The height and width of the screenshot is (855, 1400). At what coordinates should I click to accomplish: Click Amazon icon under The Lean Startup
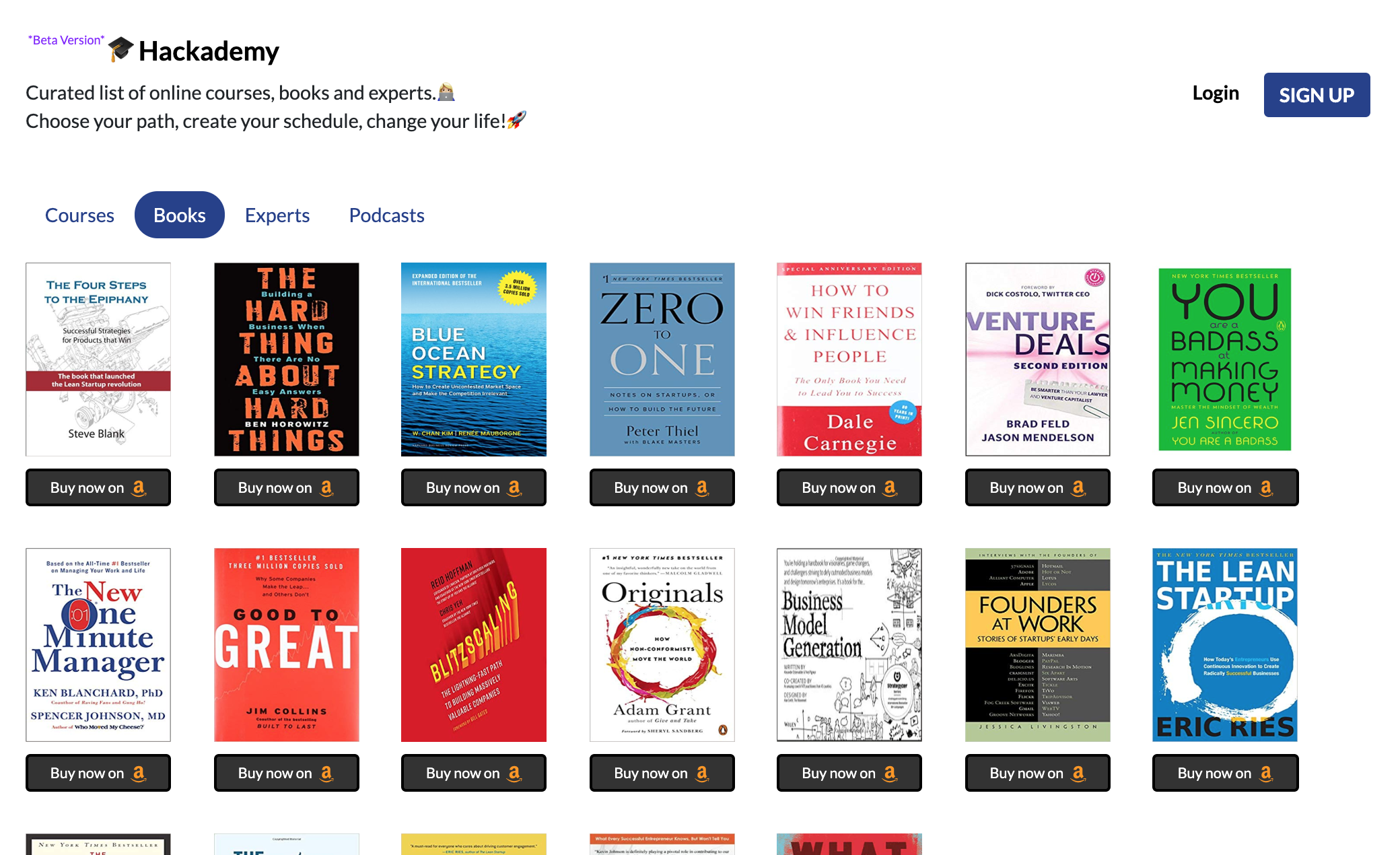1267,773
